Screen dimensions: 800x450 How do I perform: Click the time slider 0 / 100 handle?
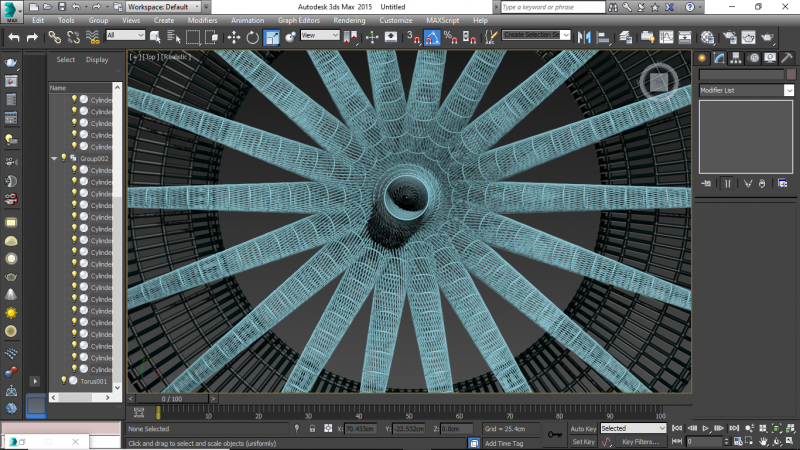(x=172, y=398)
